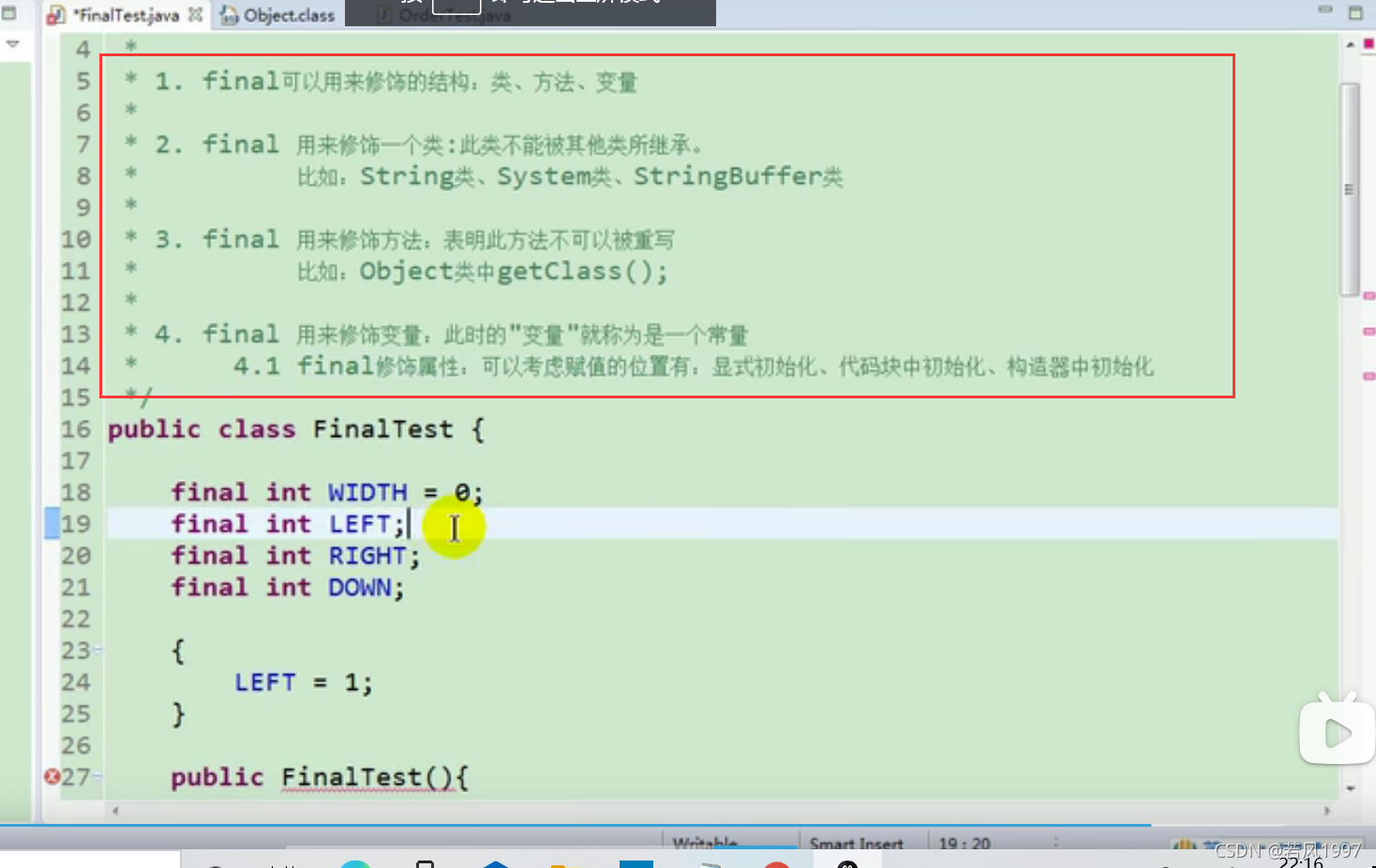Maximize the editor area using the top-right icon
Viewport: 1376px width, 868px height.
1355,12
